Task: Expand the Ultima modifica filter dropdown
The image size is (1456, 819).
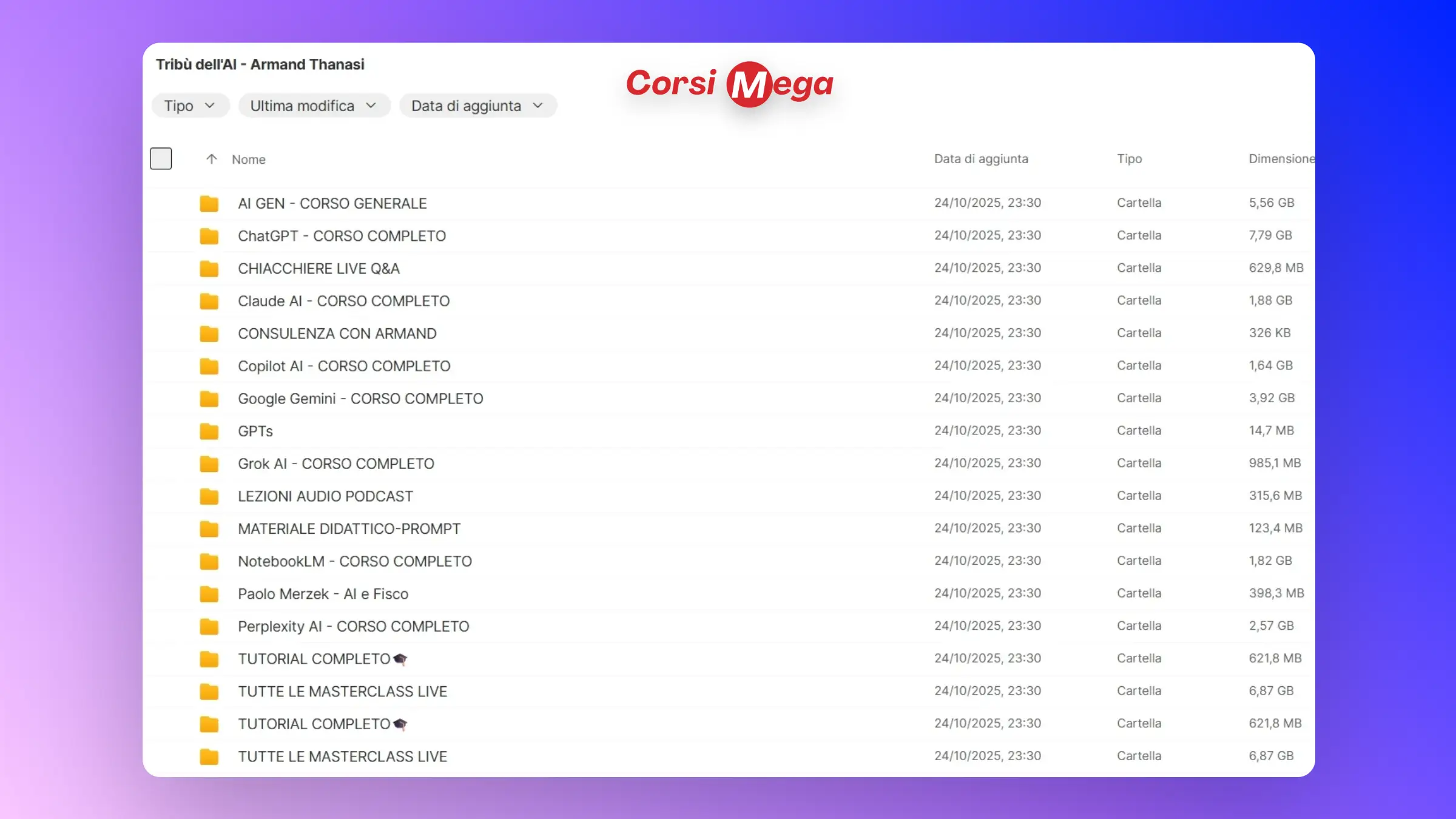Action: pos(314,106)
